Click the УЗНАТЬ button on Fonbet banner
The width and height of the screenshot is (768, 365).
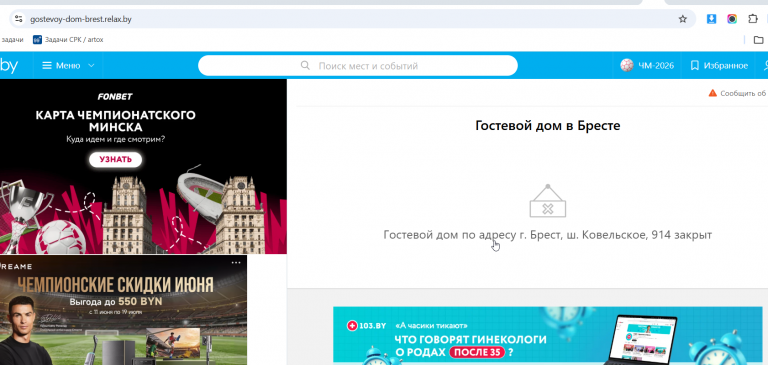click(116, 159)
